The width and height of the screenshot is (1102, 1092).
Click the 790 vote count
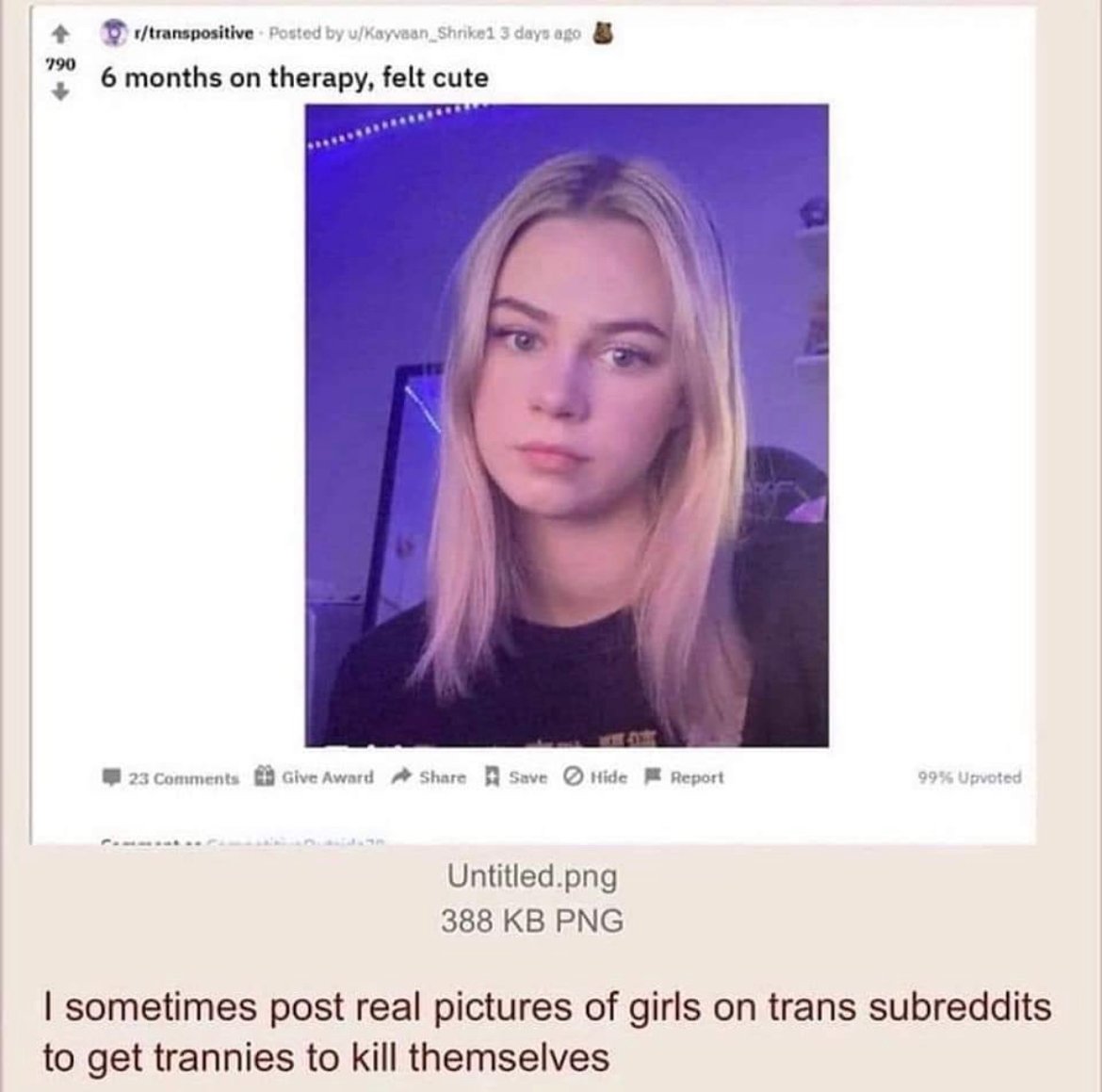coord(60,64)
